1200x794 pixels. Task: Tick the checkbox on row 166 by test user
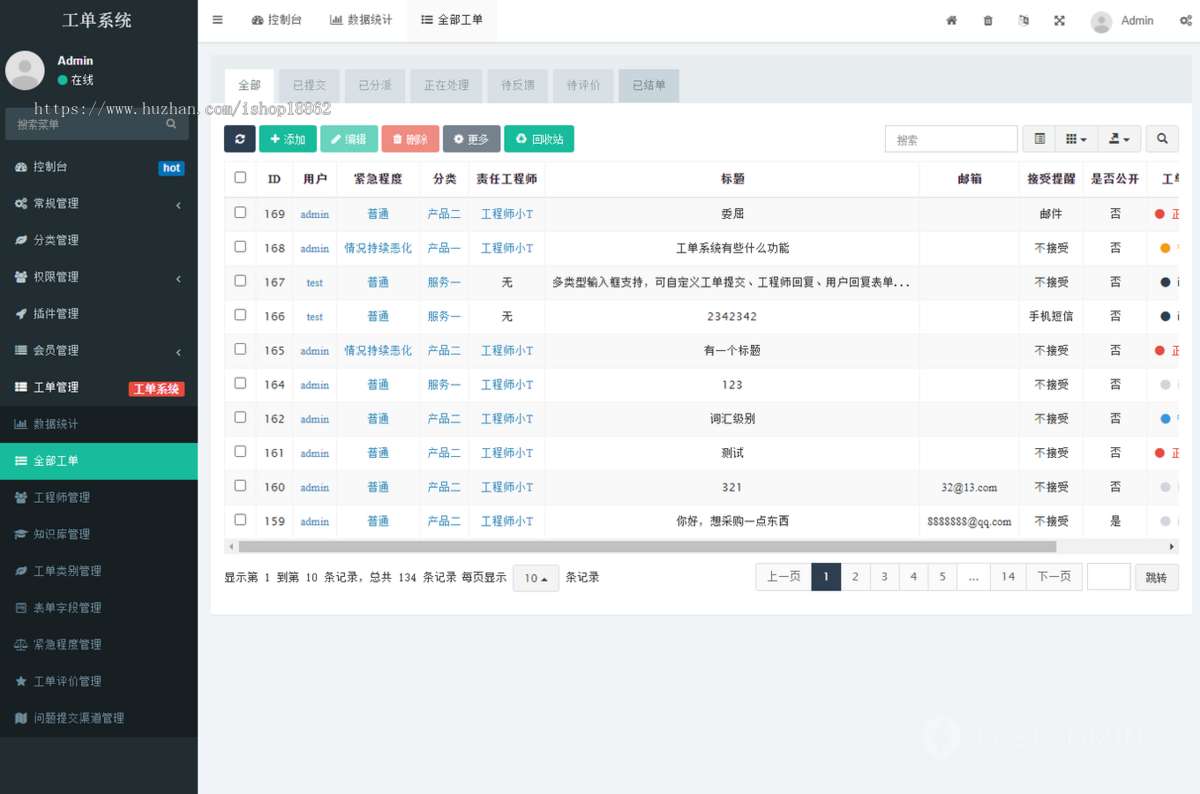click(x=240, y=316)
